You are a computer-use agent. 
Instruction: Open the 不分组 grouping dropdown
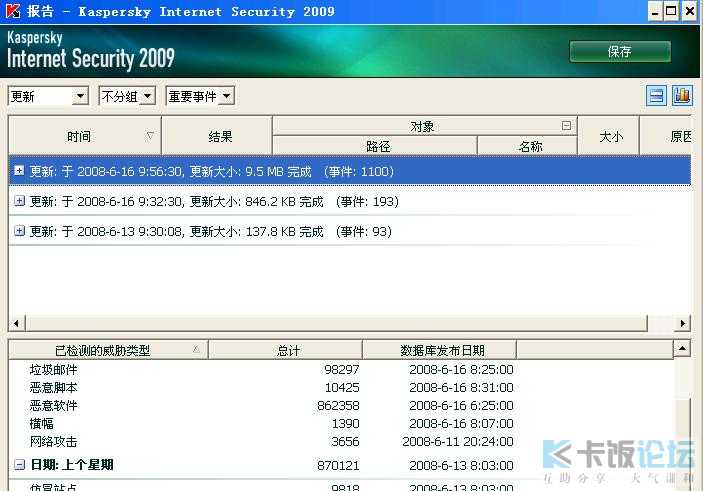click(127, 96)
